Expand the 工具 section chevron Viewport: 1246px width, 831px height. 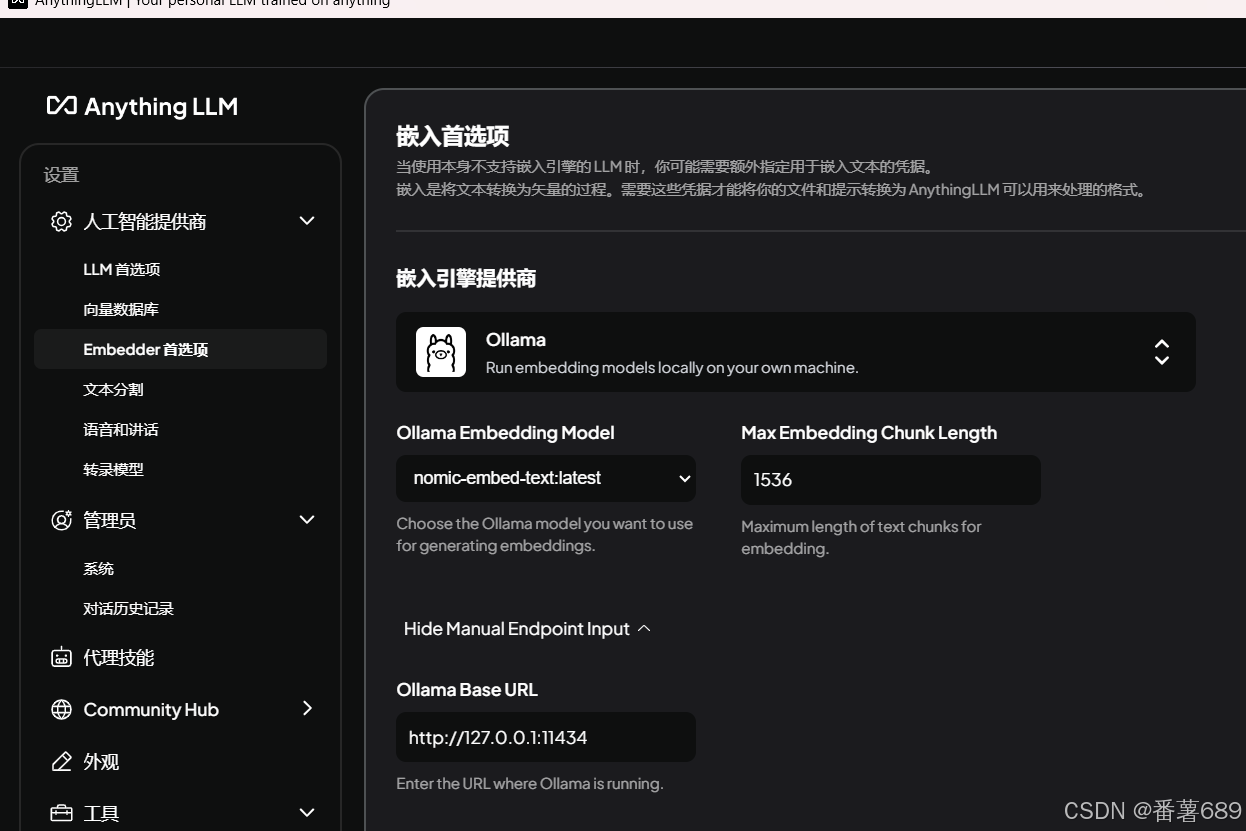pyautogui.click(x=307, y=812)
